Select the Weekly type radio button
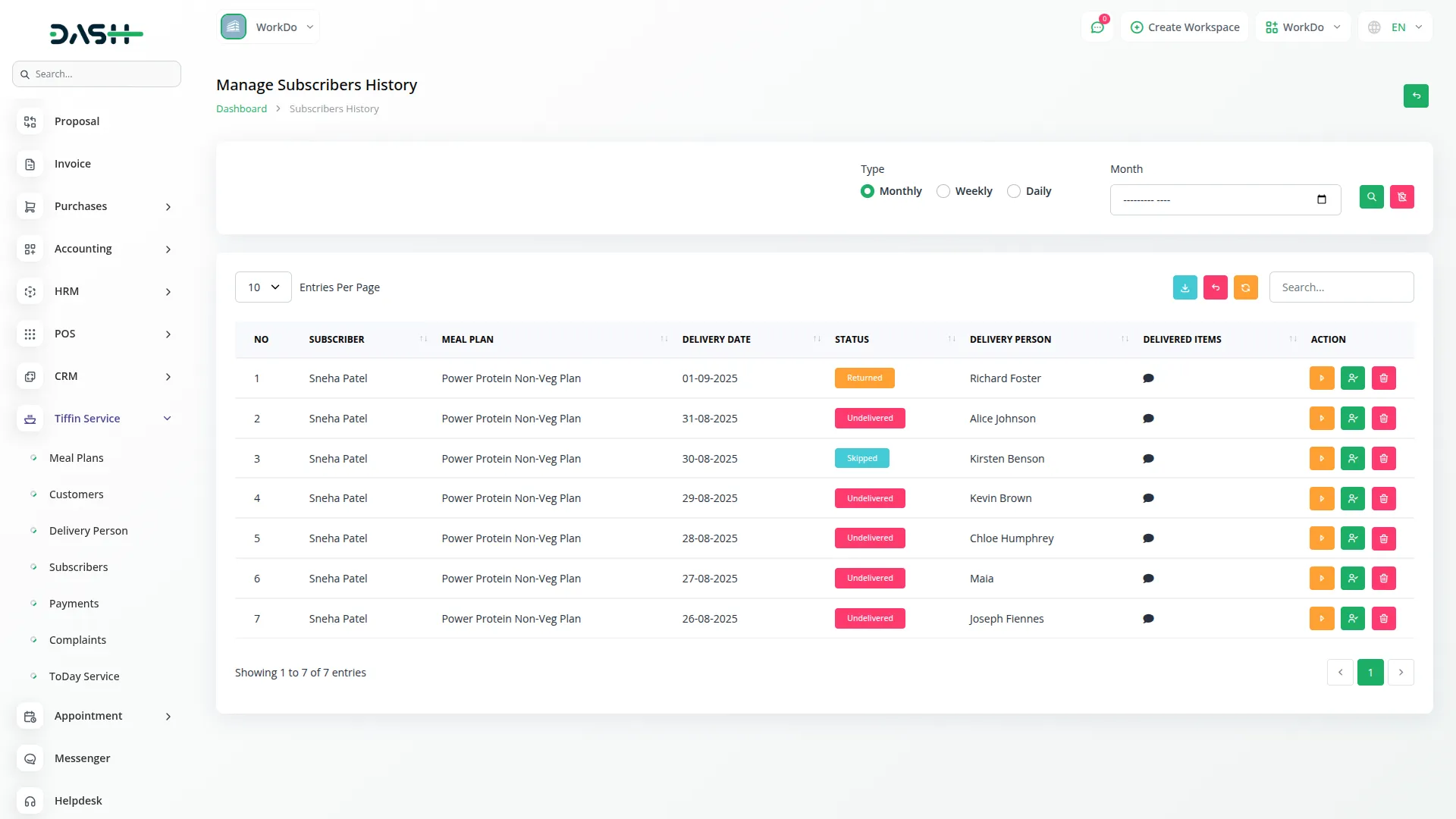 pos(943,191)
